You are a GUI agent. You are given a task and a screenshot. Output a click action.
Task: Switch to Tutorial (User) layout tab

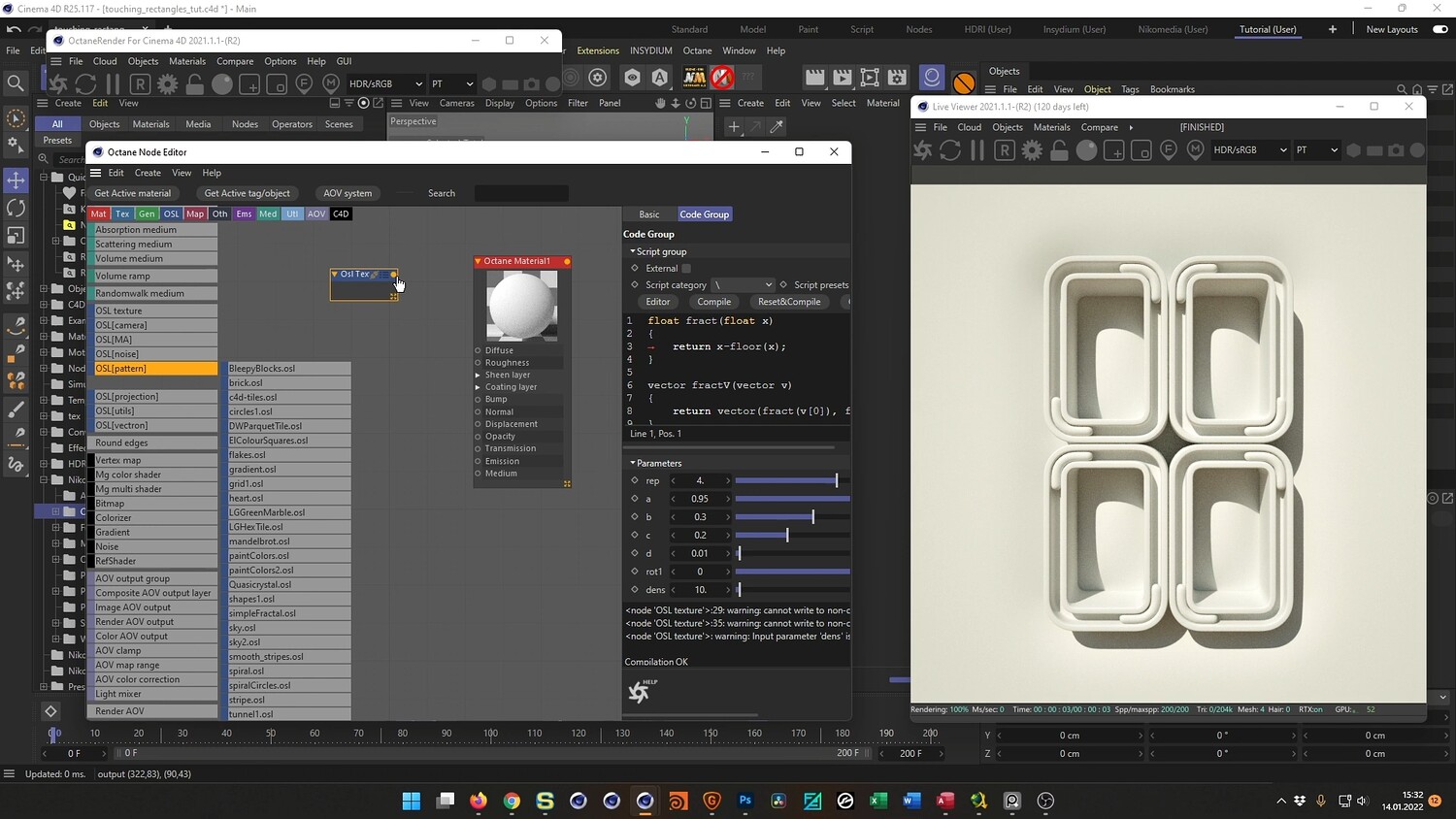[x=1268, y=29]
